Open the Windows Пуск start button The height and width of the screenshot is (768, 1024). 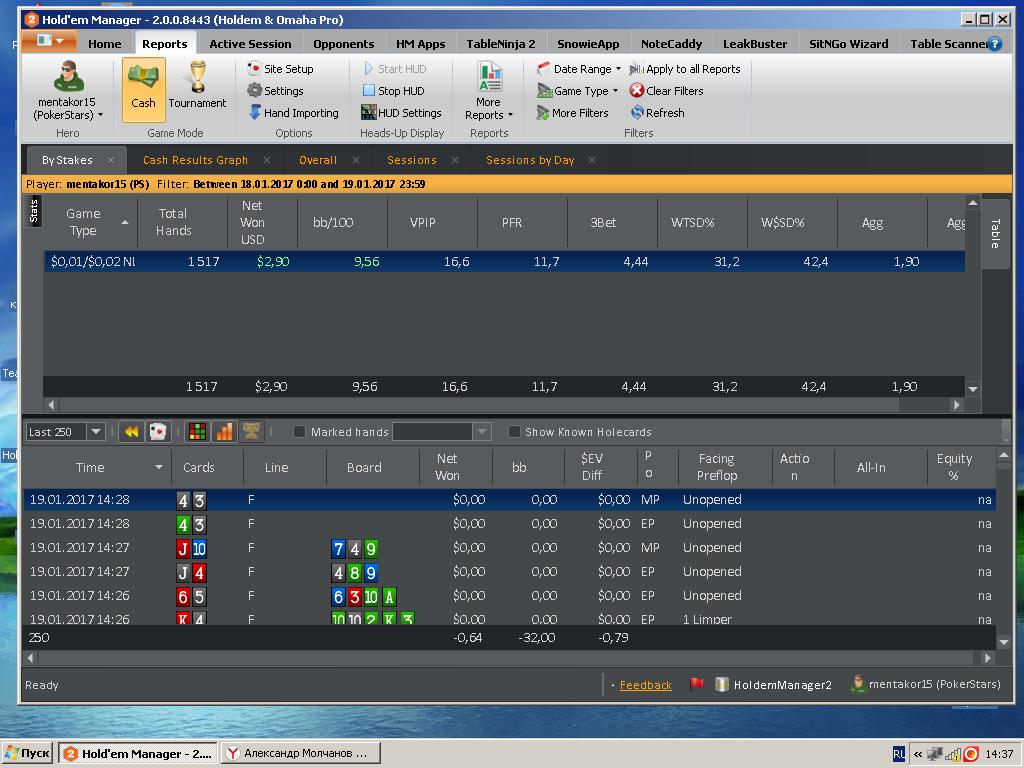tap(27, 753)
